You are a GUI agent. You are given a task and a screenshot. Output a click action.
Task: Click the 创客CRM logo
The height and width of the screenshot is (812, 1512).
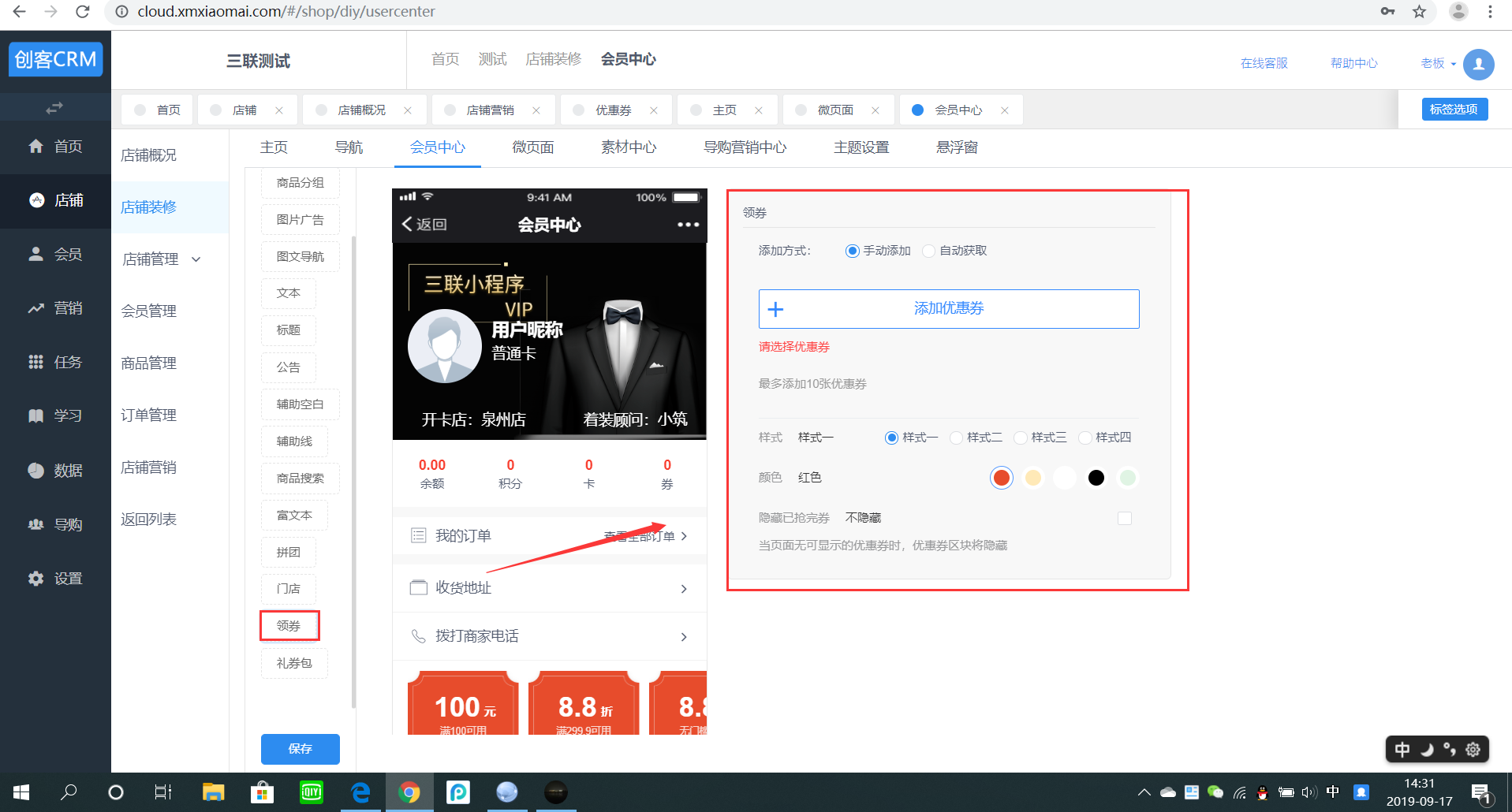[x=55, y=60]
